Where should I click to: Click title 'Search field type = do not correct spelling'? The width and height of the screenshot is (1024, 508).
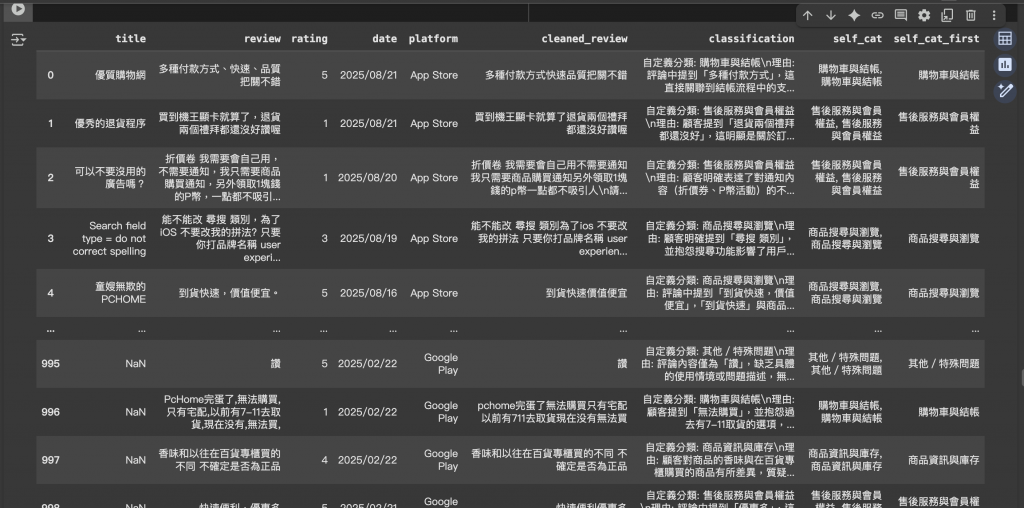109,238
